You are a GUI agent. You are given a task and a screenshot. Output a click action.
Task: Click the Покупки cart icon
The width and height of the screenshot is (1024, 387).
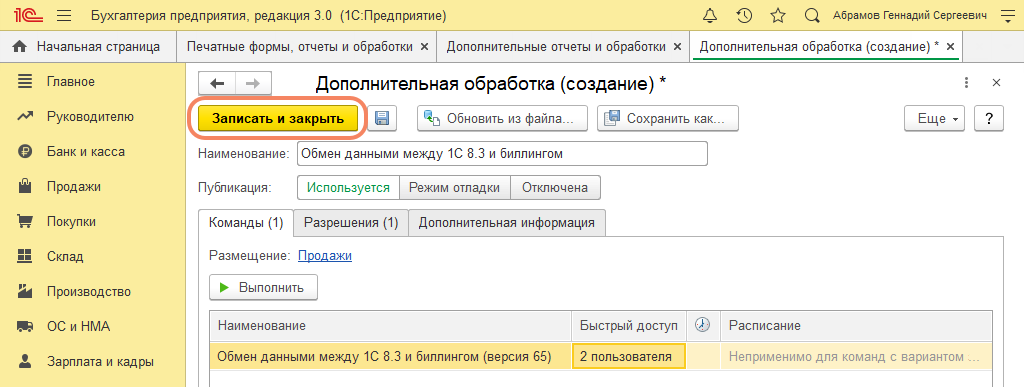(x=25, y=221)
